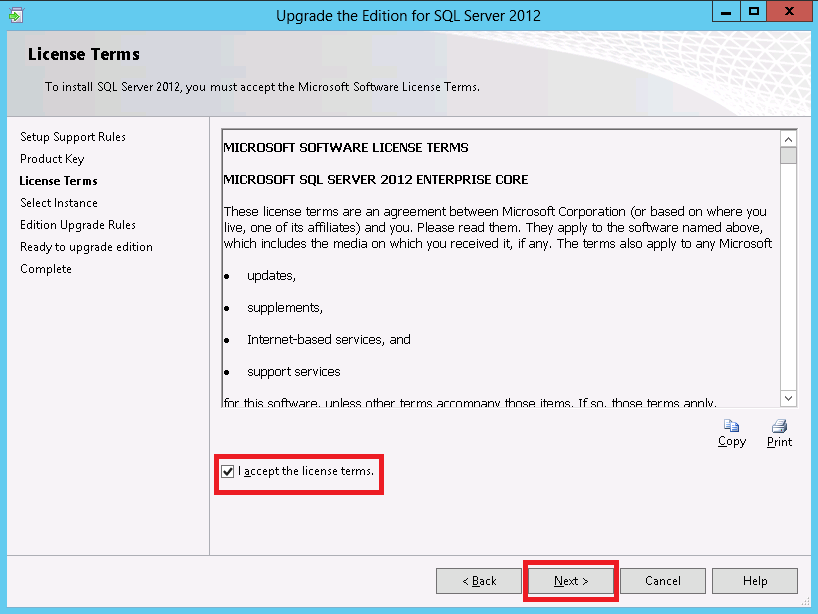Close the Upgrade the Edition window
Screen dimensions: 818x614
(x=789, y=11)
